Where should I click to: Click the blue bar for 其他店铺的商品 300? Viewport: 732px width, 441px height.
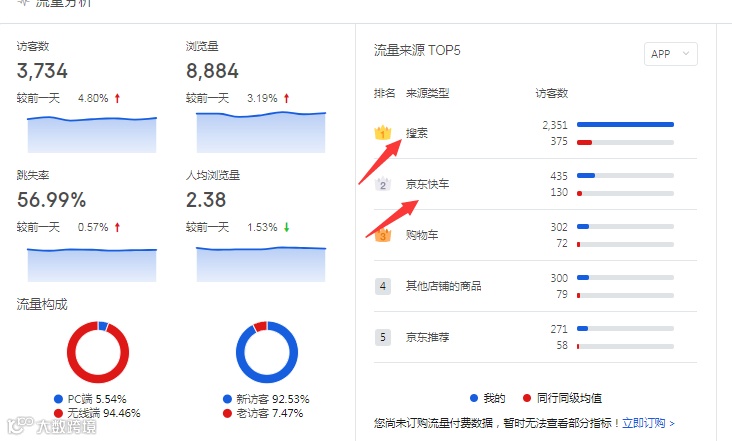coord(583,277)
